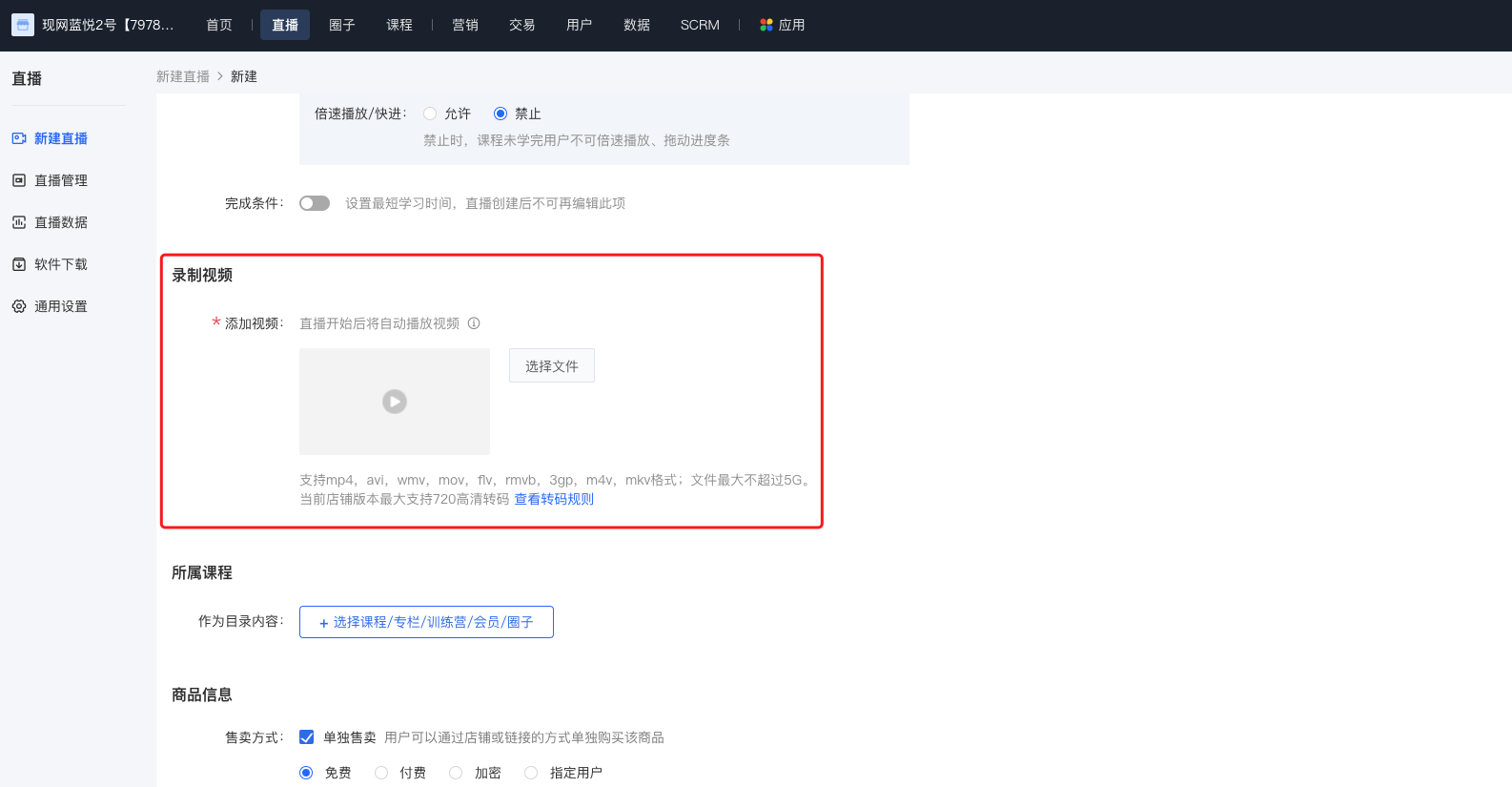Click the colorful 应用 apps icon

(766, 25)
